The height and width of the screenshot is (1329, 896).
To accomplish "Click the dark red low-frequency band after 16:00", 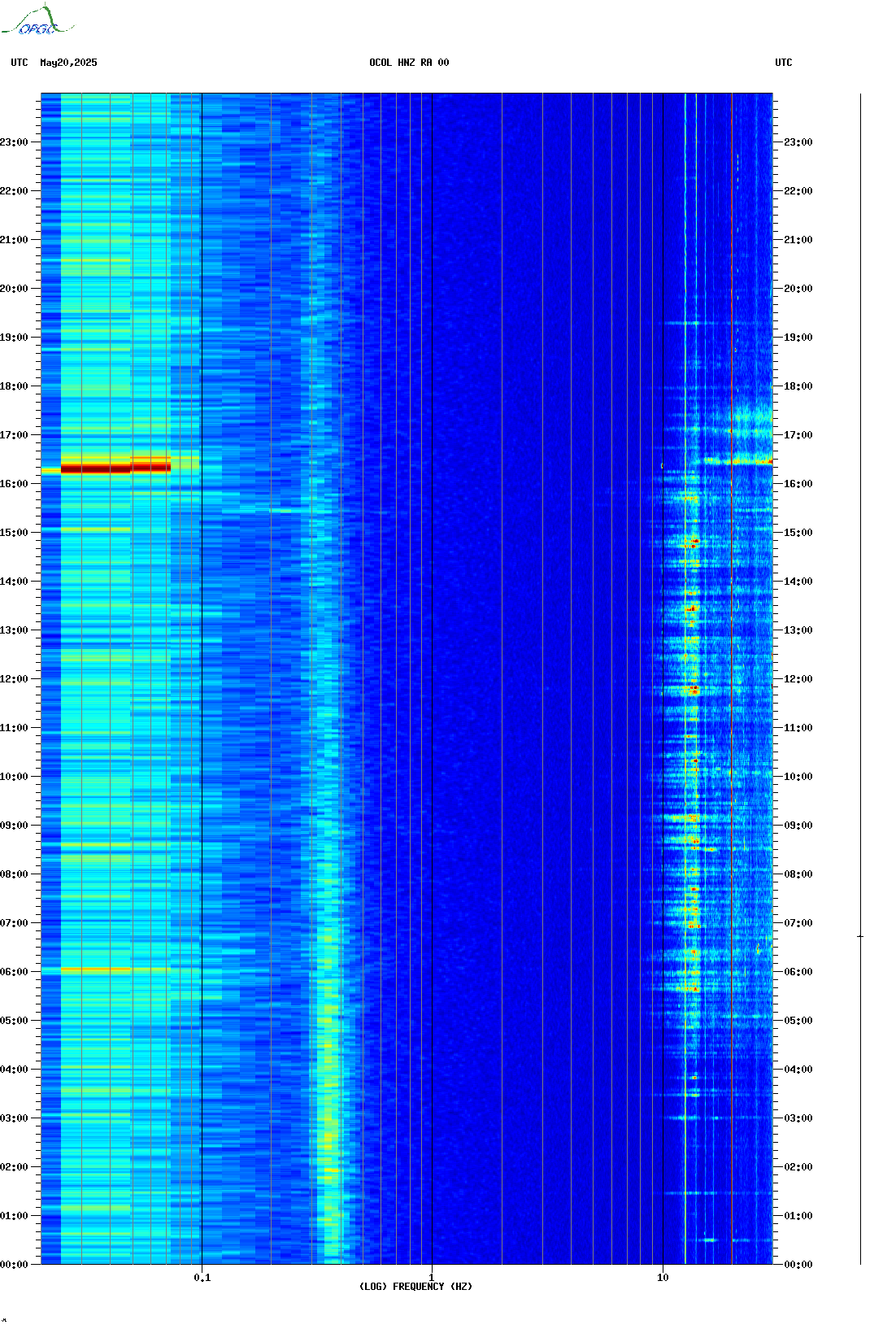I will click(x=115, y=468).
